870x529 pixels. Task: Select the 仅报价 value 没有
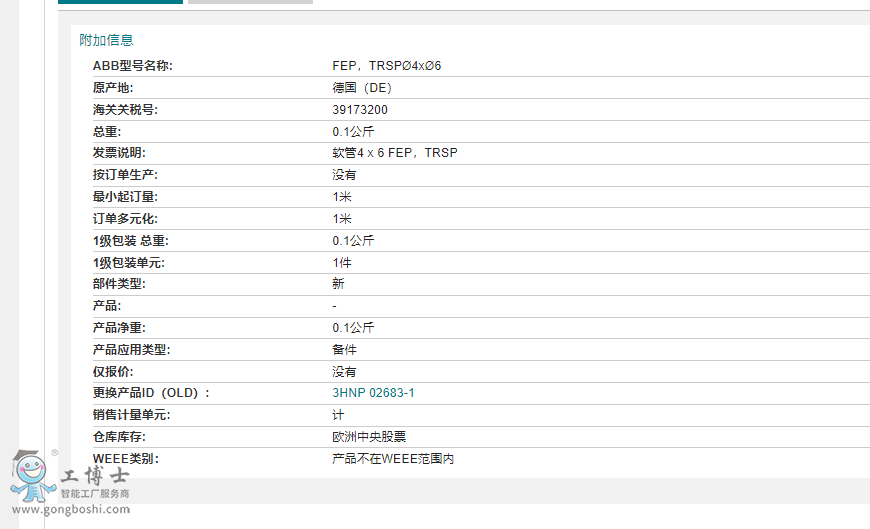(x=344, y=372)
